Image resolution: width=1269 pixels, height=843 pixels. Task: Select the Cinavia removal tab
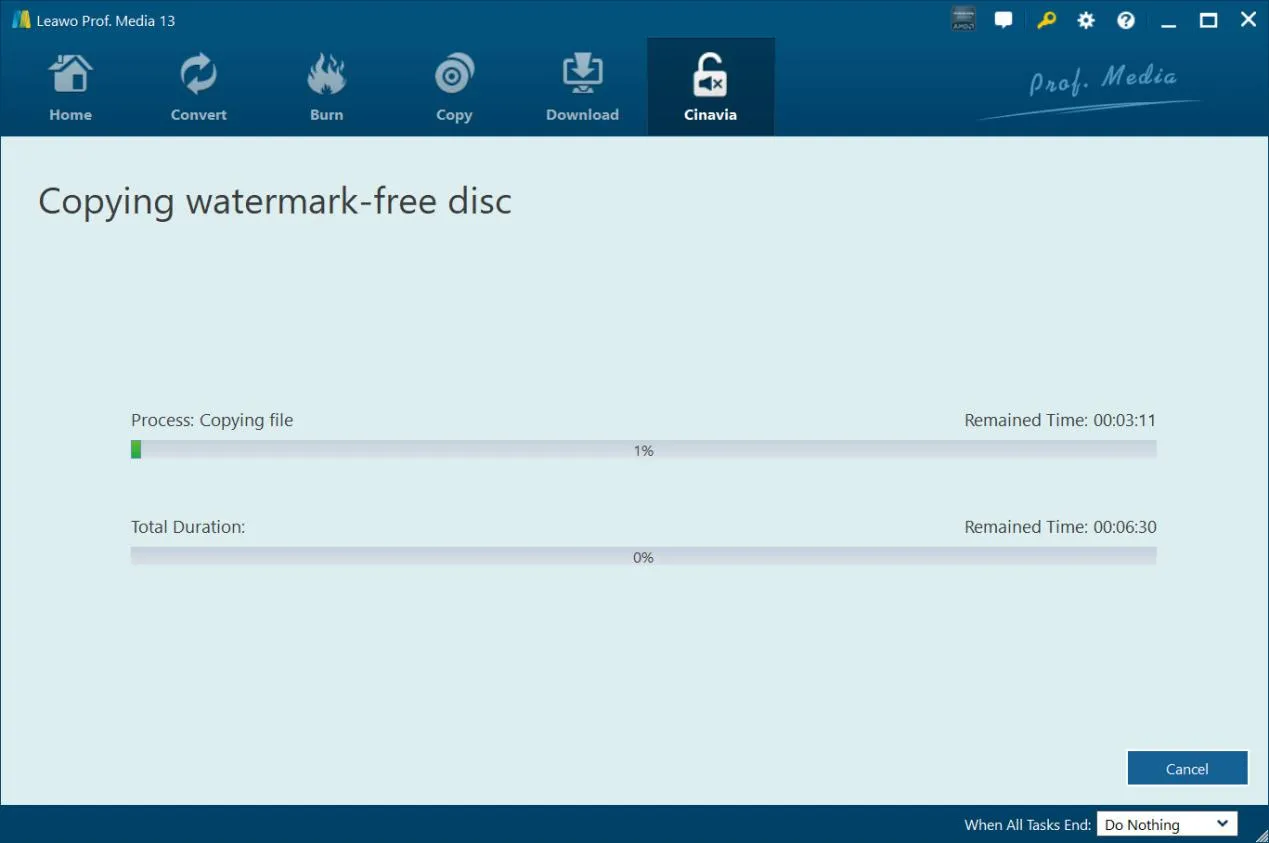click(x=710, y=88)
